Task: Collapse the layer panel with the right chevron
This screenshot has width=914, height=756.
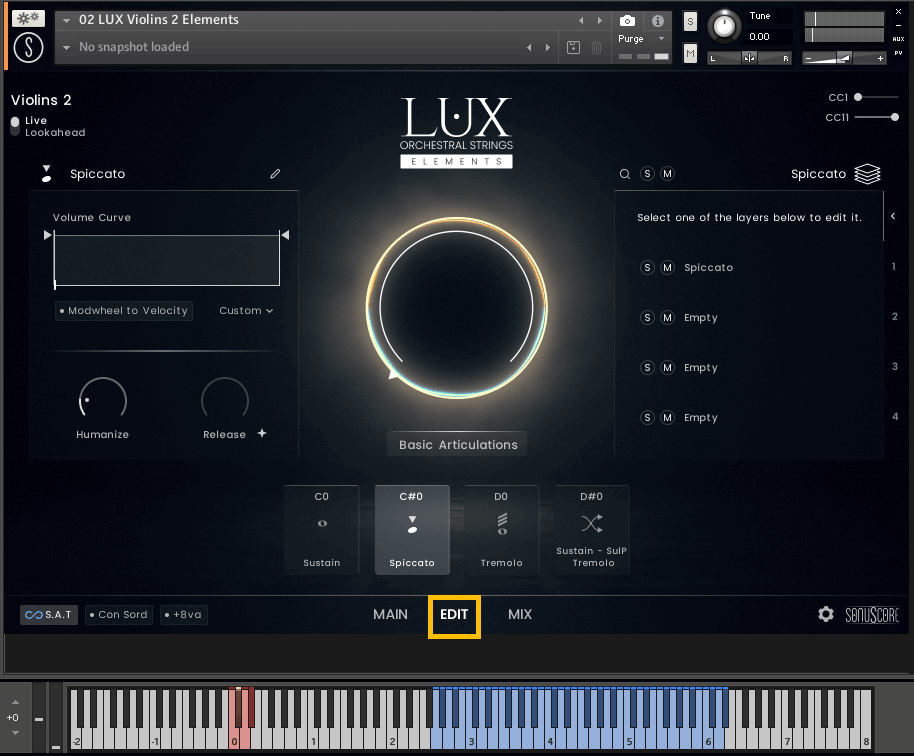Action: tap(893, 215)
